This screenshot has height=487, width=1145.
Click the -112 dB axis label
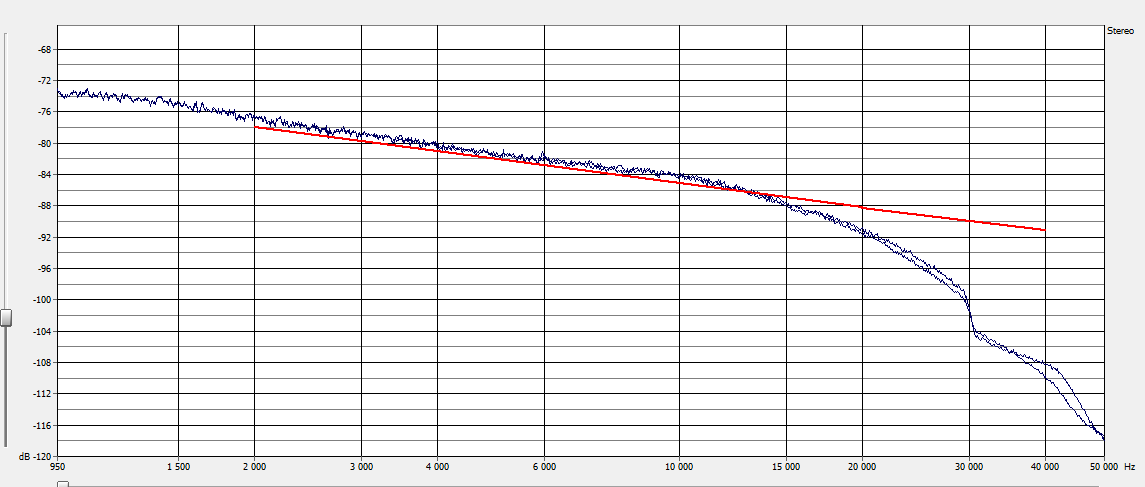(x=41, y=394)
